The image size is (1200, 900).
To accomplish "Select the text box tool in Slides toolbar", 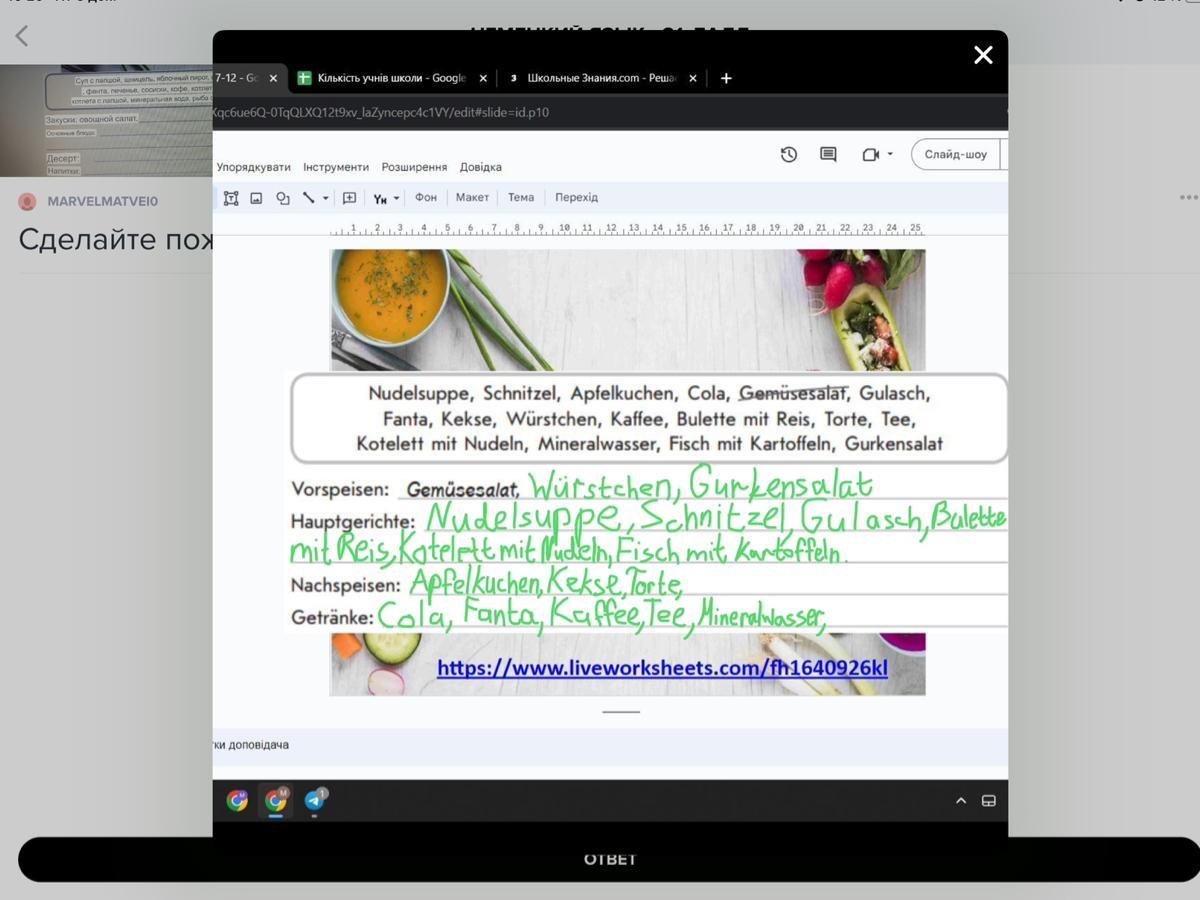I will click(x=231, y=198).
